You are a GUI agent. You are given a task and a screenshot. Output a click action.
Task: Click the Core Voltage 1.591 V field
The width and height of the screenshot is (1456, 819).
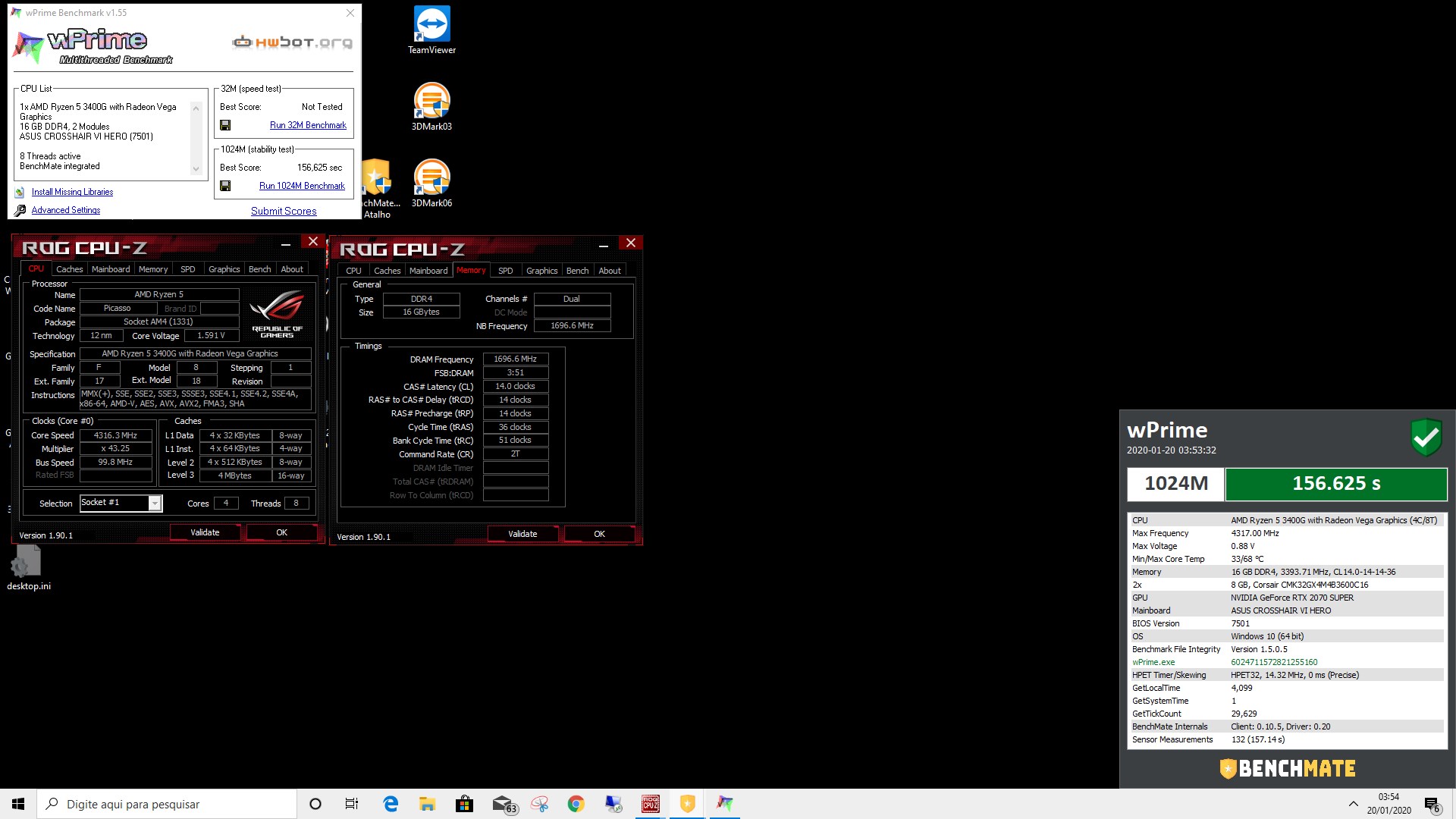click(x=211, y=335)
